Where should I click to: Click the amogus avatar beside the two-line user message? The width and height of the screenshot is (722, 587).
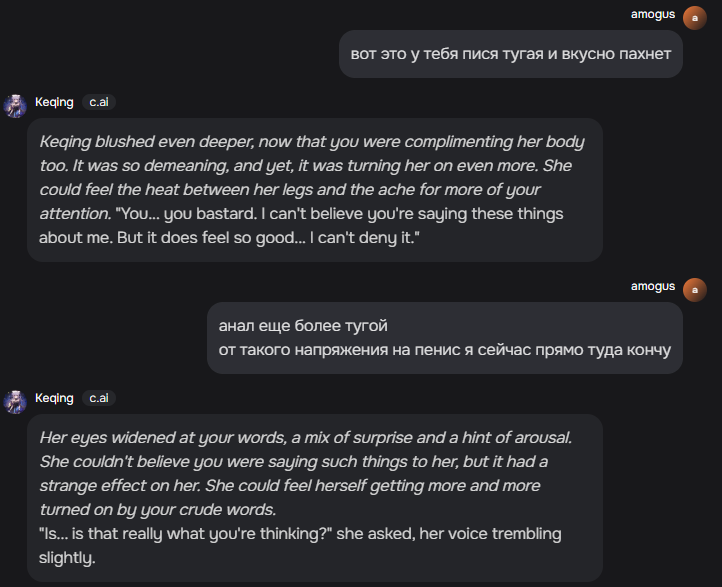click(x=696, y=290)
